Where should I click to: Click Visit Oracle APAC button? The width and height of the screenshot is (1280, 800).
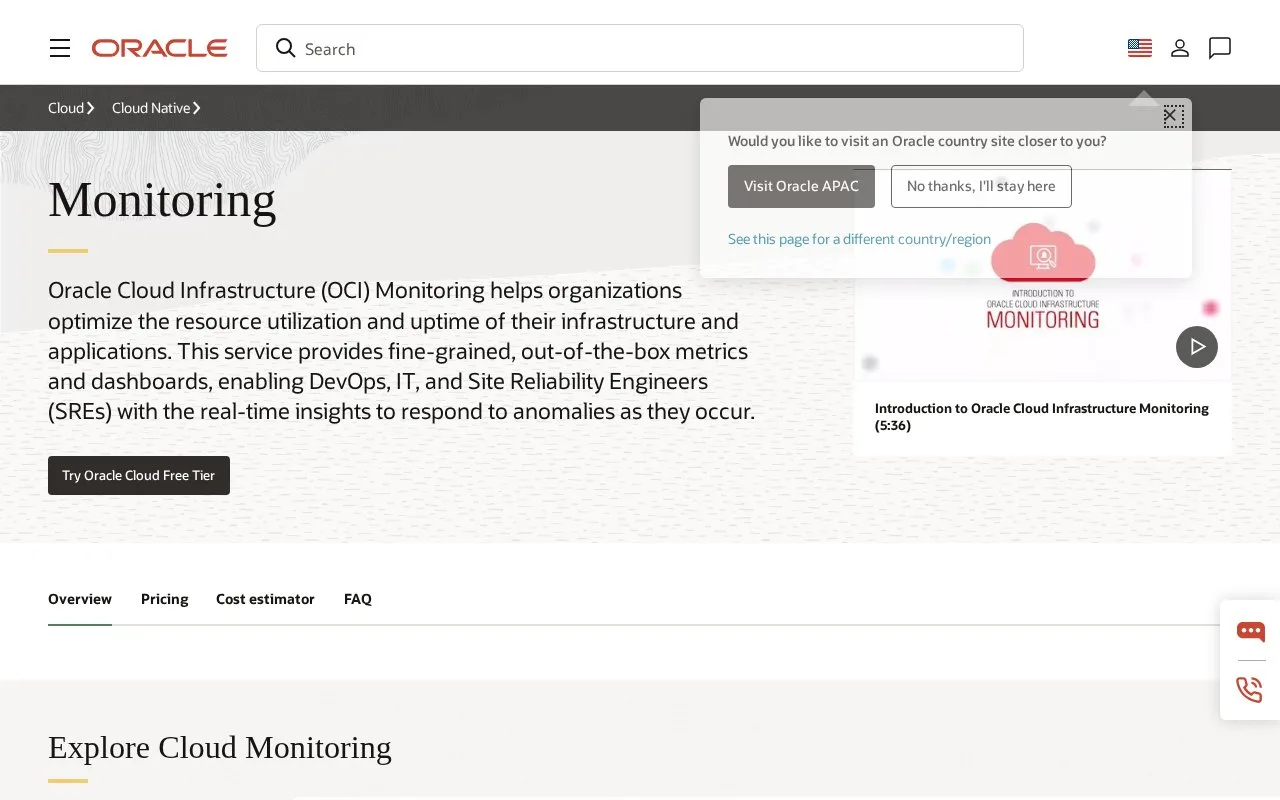[x=801, y=186]
